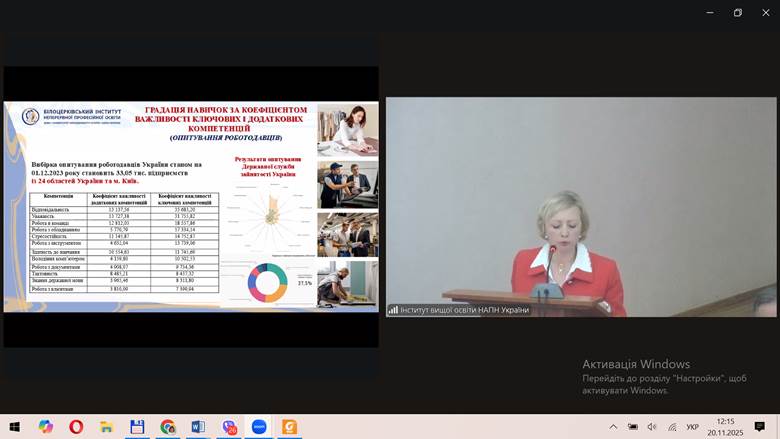Image resolution: width=780 pixels, height=439 pixels.
Task: Open the battery status tray icon
Action: [x=631, y=427]
